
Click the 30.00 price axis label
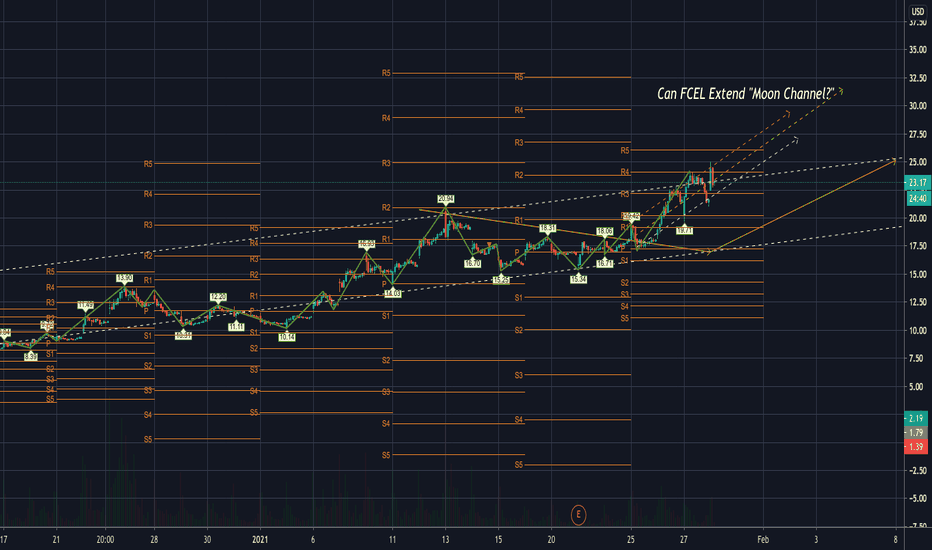[x=917, y=106]
